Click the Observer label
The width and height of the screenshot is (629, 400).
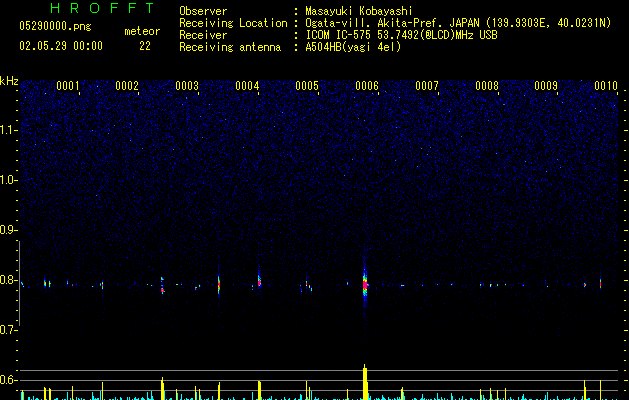coord(203,11)
